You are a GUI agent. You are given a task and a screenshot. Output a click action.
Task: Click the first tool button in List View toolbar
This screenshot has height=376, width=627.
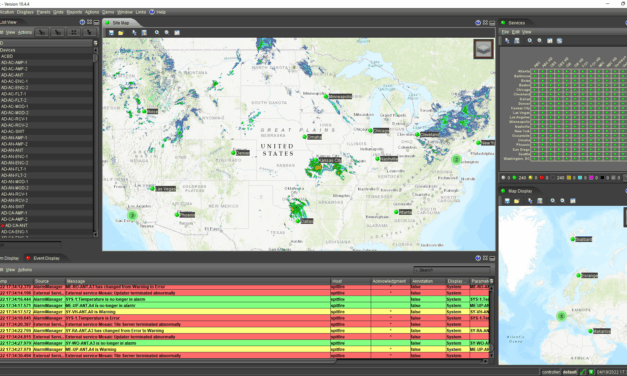coord(42,32)
